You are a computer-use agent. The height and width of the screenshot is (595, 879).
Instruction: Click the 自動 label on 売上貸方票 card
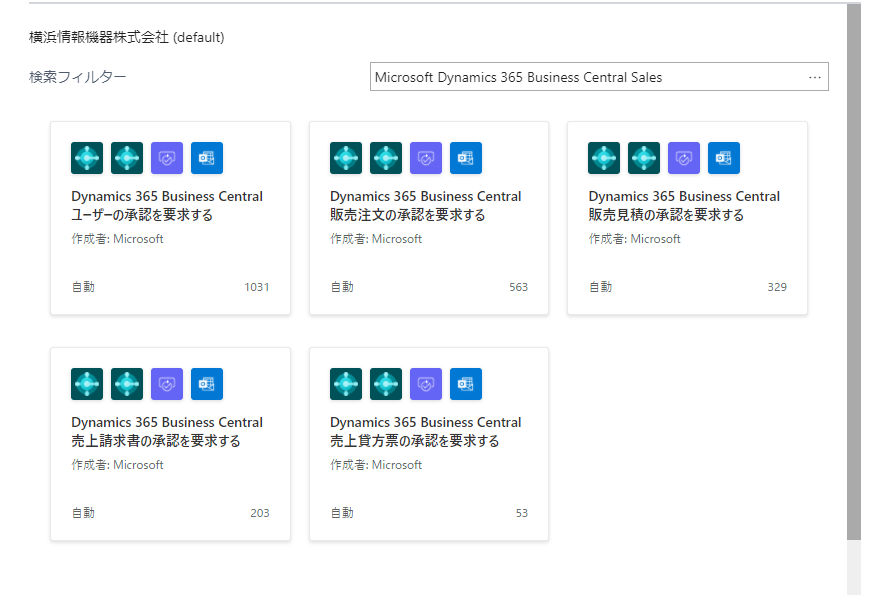click(342, 513)
